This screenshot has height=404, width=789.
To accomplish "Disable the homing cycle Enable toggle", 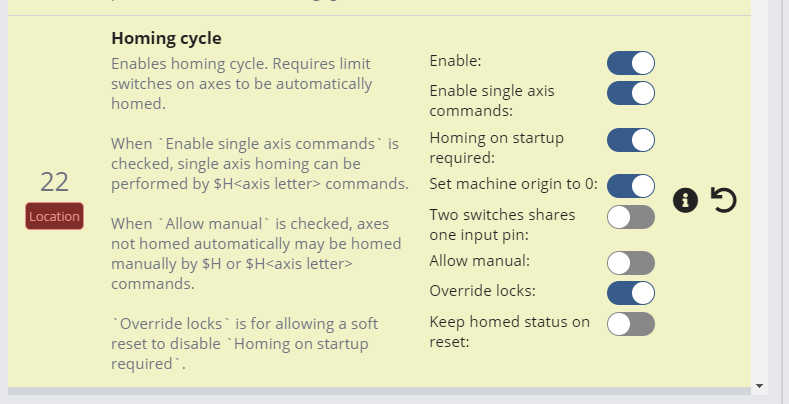I will pyautogui.click(x=630, y=63).
